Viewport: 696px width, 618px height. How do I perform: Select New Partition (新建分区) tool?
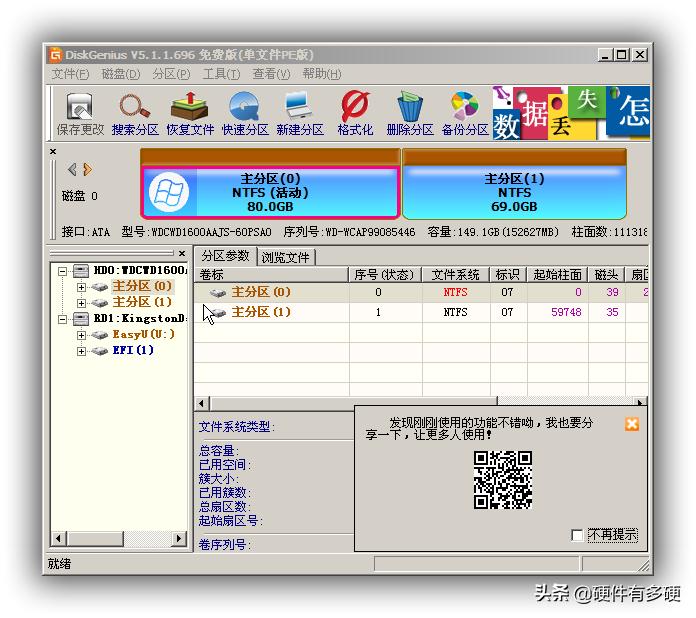pos(300,114)
